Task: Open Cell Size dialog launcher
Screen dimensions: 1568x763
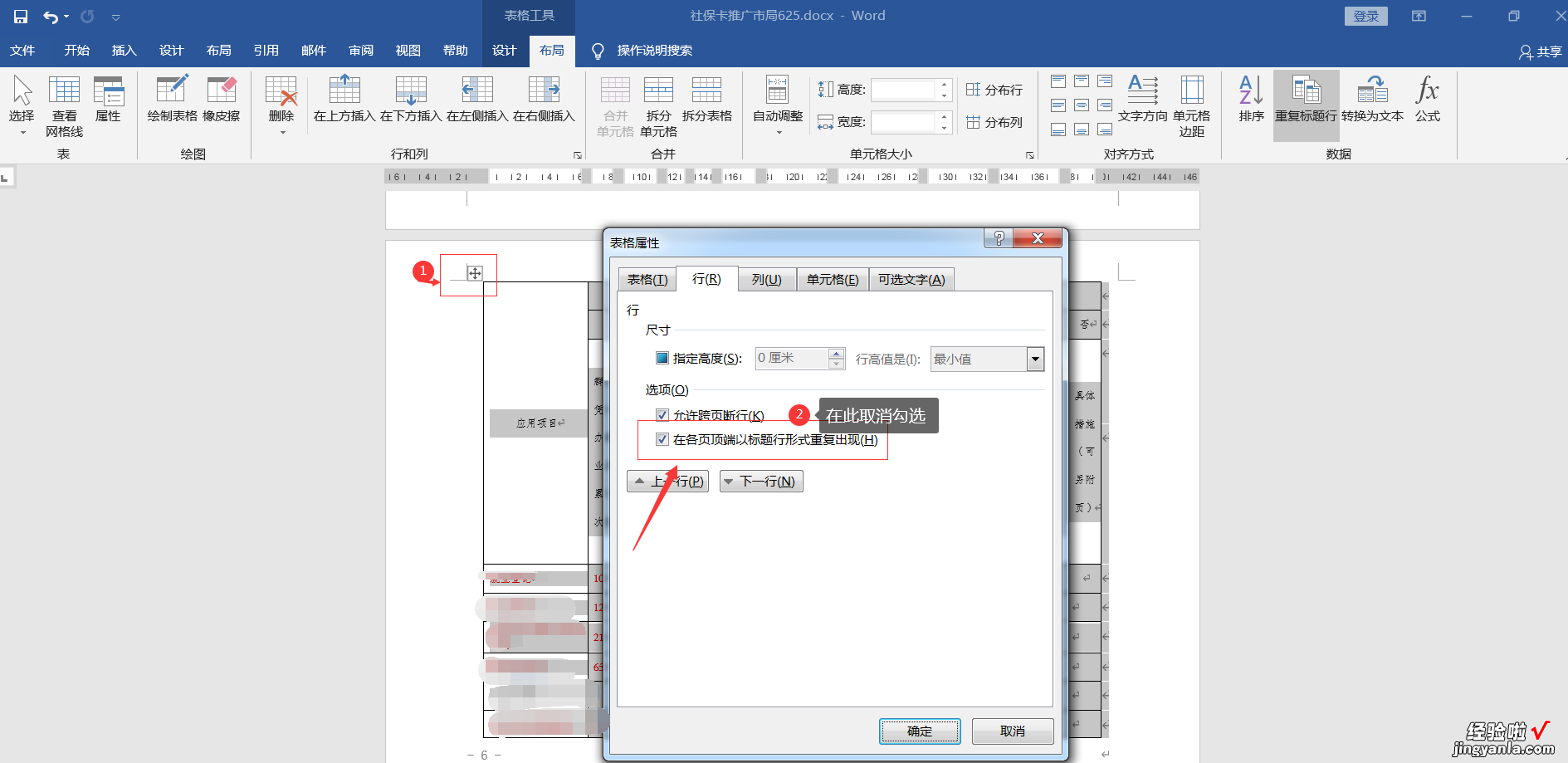Action: [1030, 155]
